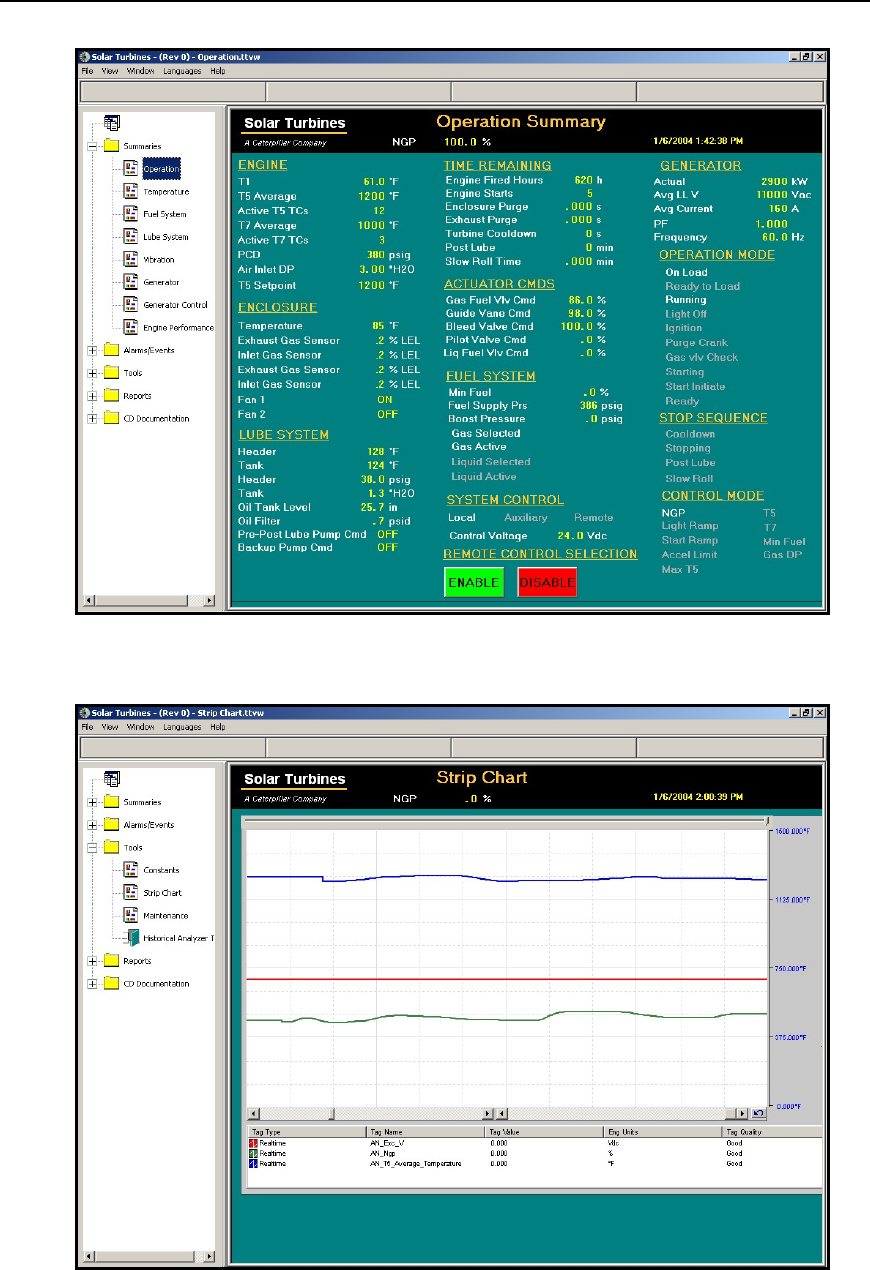Screen dimensions: 870x1270
Task: Click Fuel Supply Prs value 306 psig
Action: coord(599,405)
